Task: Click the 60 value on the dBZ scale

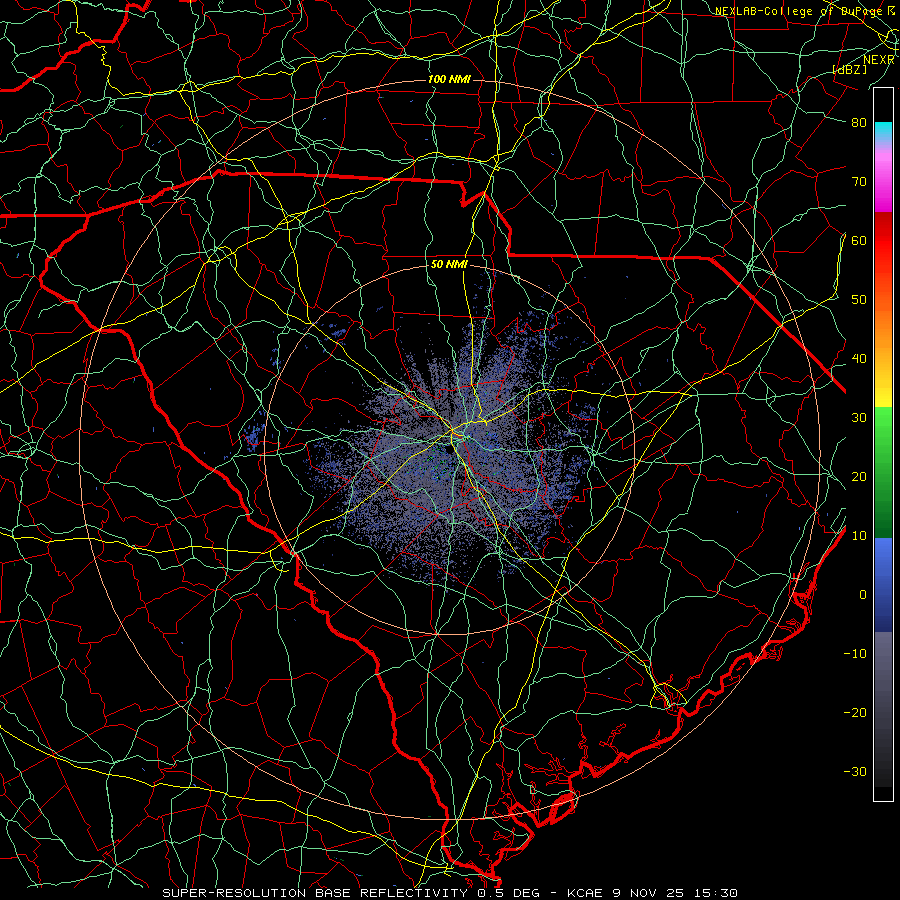Action: (859, 240)
